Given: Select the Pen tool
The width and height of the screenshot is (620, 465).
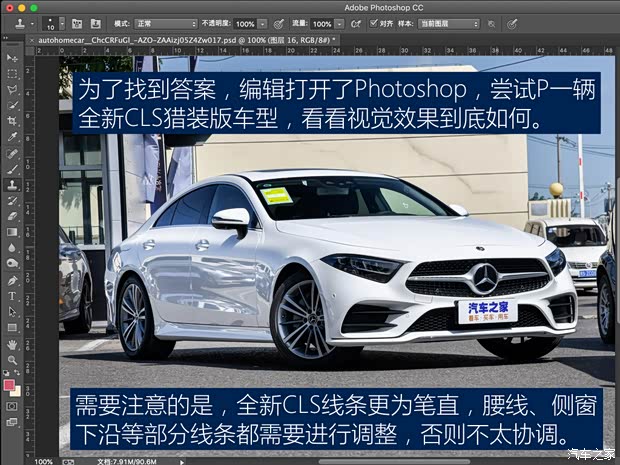Looking at the screenshot, I should 12,280.
